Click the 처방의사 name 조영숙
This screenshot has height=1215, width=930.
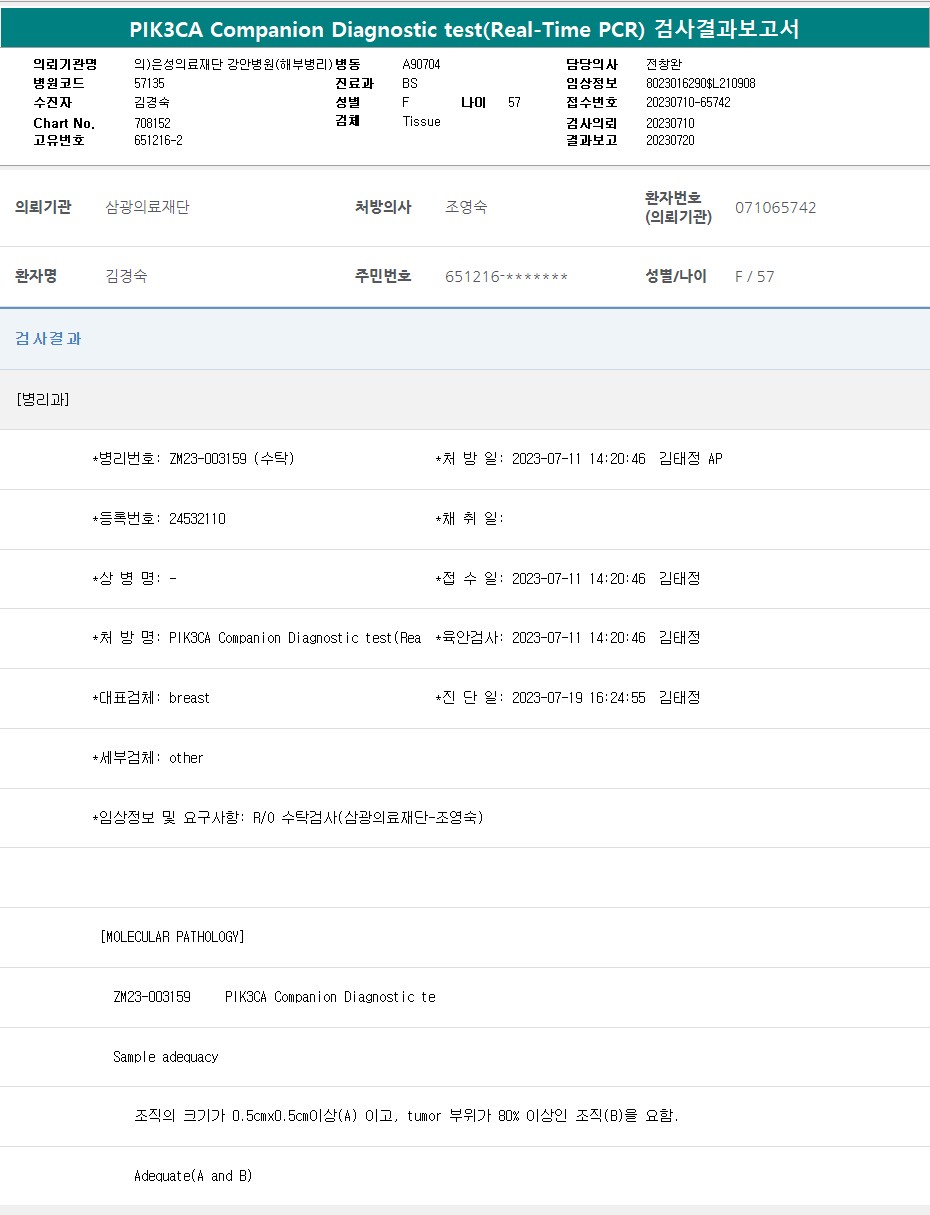466,208
